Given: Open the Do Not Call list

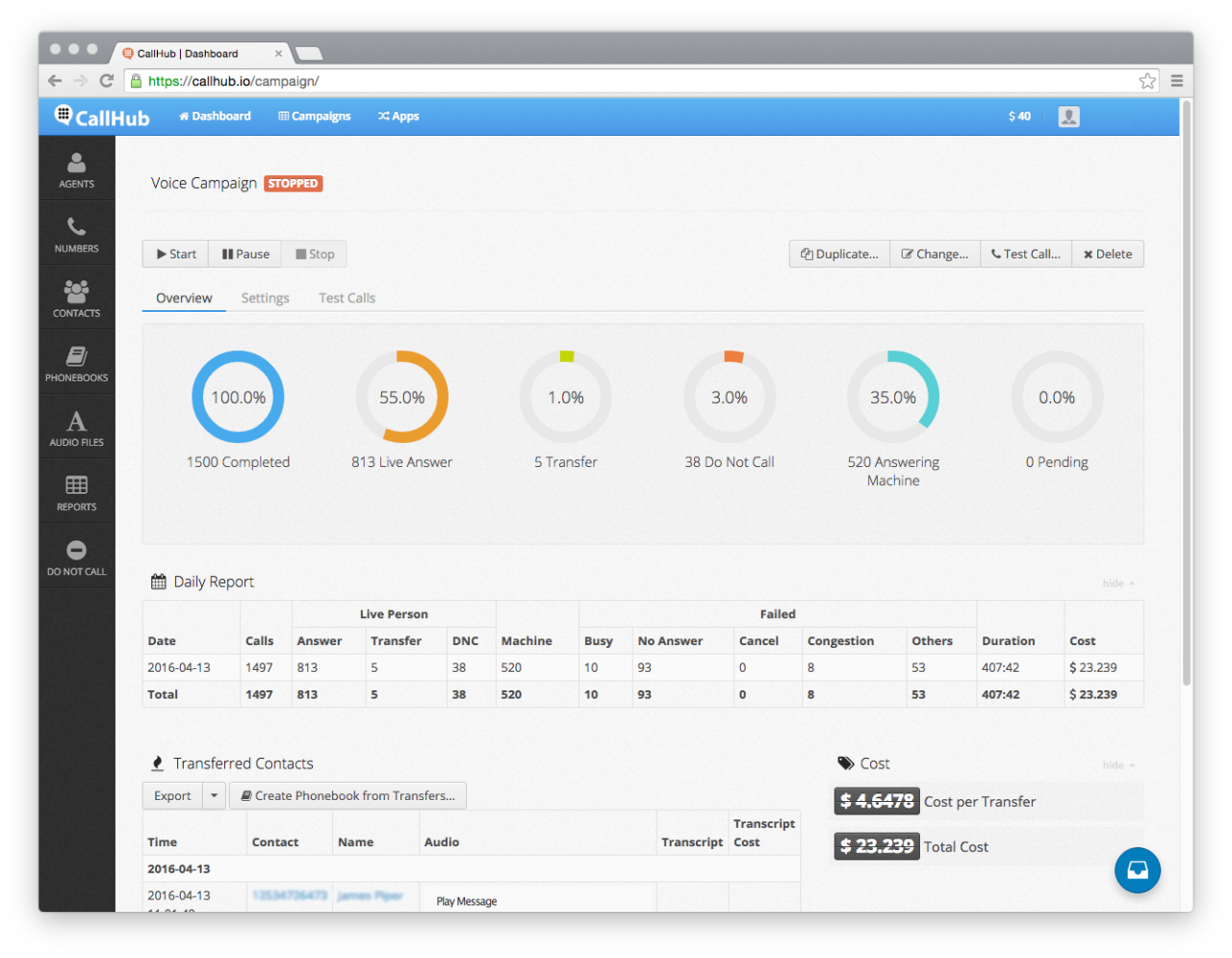Looking at the screenshot, I should click(x=76, y=557).
